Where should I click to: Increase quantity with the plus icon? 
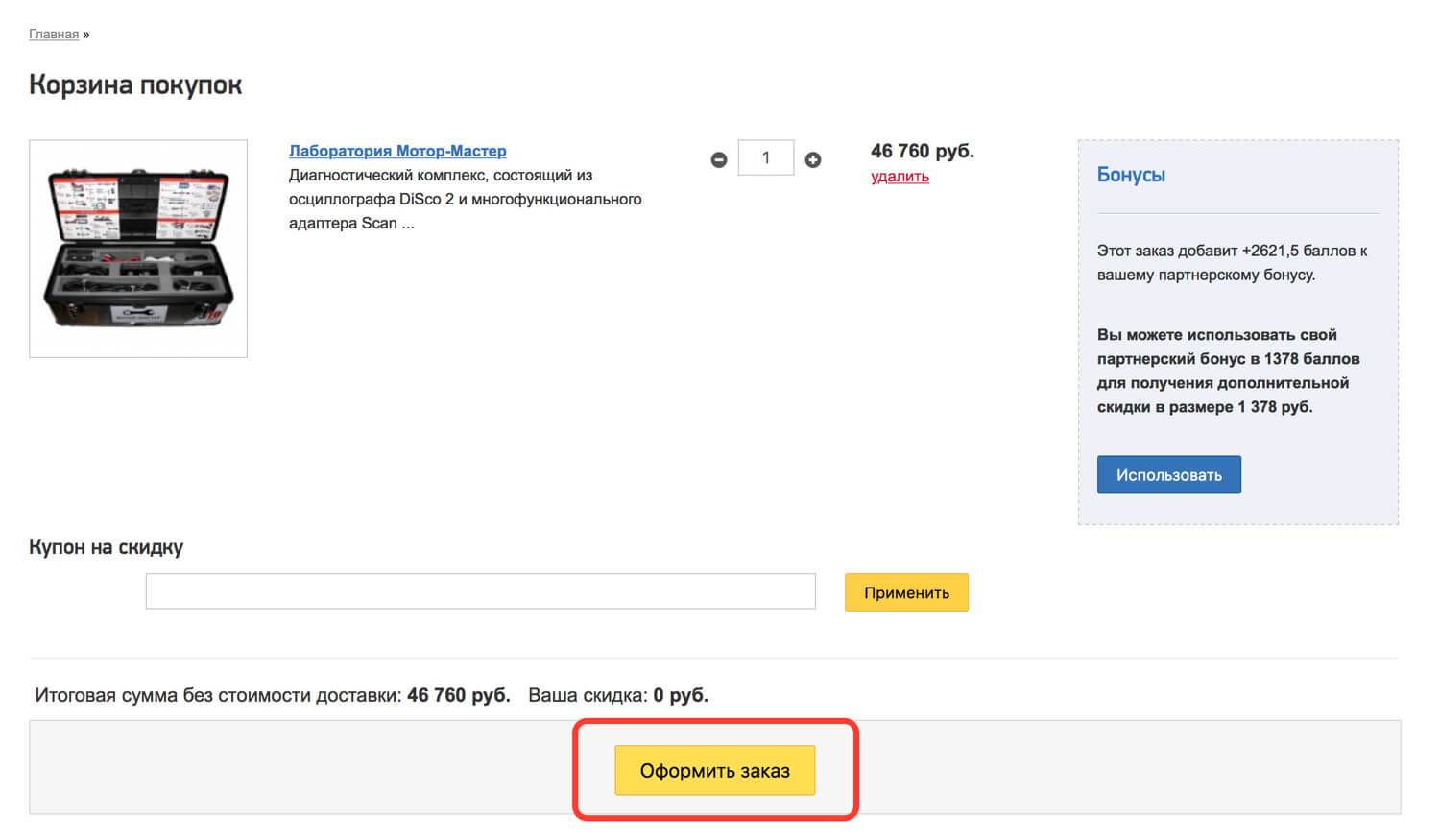pyautogui.click(x=812, y=160)
